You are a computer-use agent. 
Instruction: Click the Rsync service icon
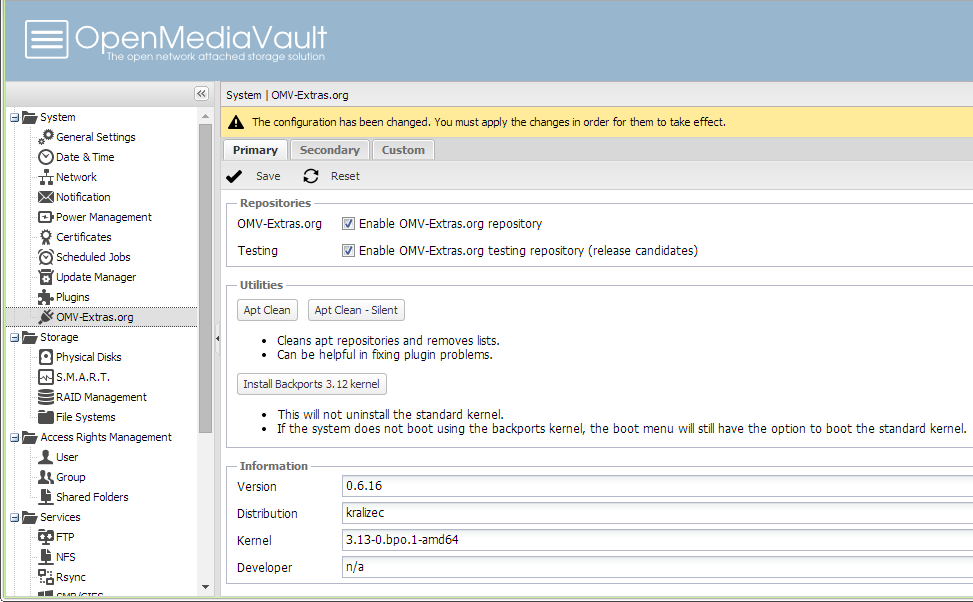(x=46, y=577)
